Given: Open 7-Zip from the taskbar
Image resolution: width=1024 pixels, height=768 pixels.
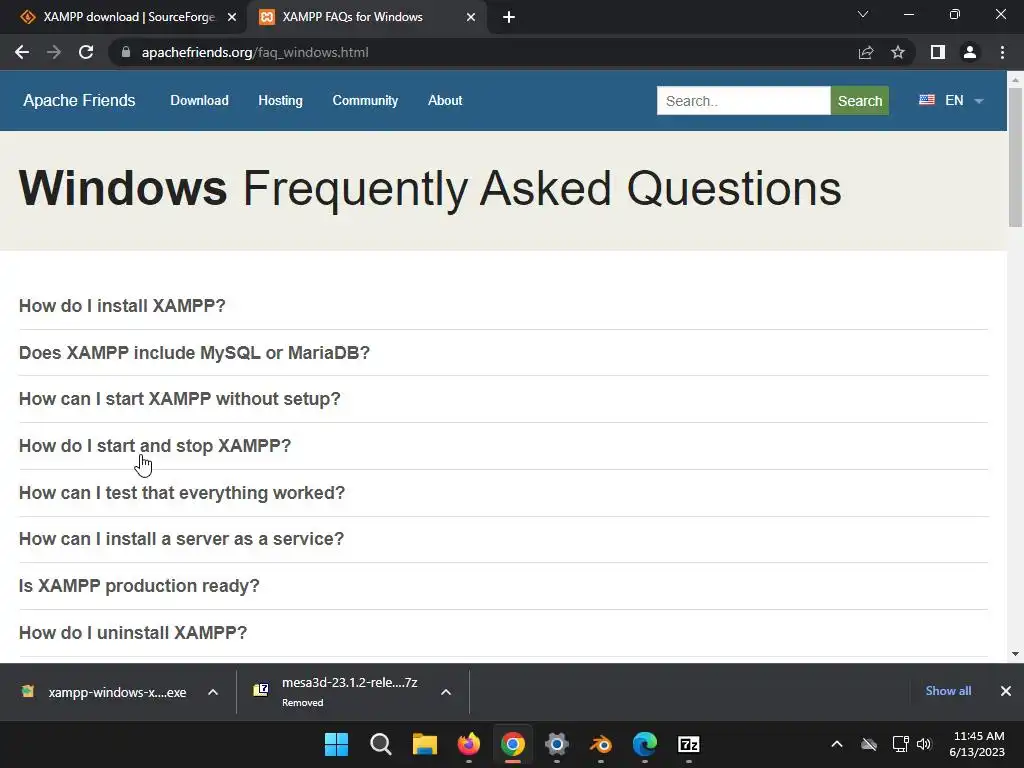Looking at the screenshot, I should 689,744.
